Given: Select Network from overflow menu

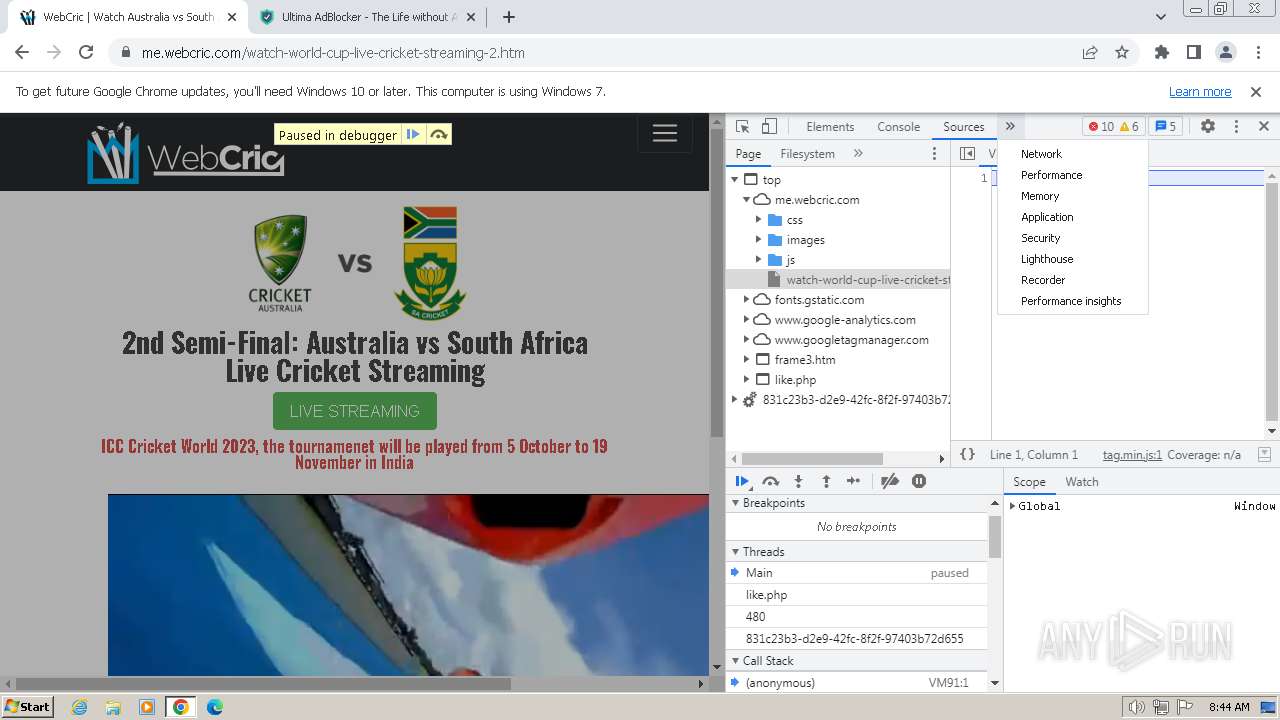Looking at the screenshot, I should click(x=1041, y=154).
